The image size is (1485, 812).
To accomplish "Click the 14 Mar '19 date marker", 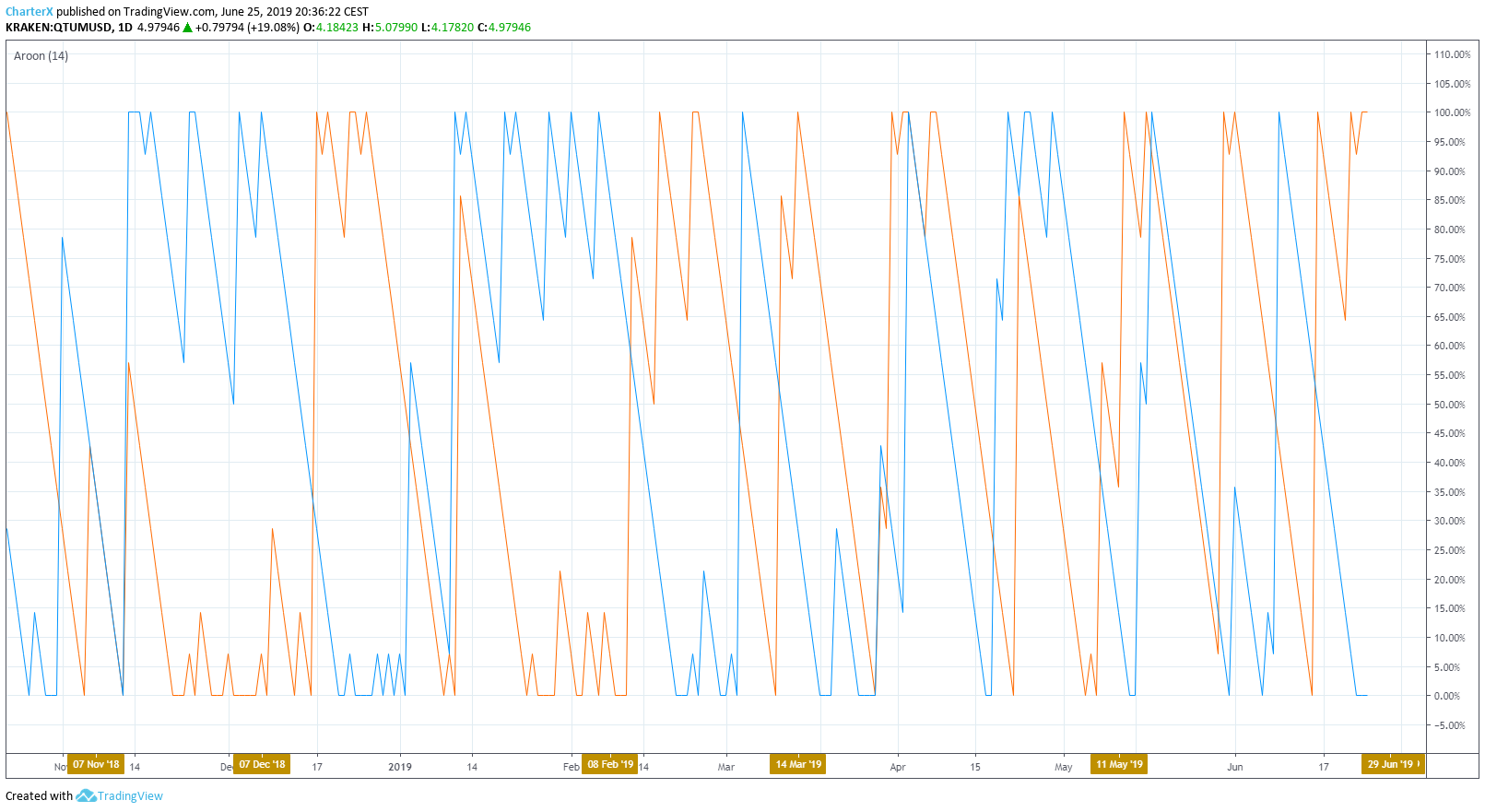I will pos(798,764).
